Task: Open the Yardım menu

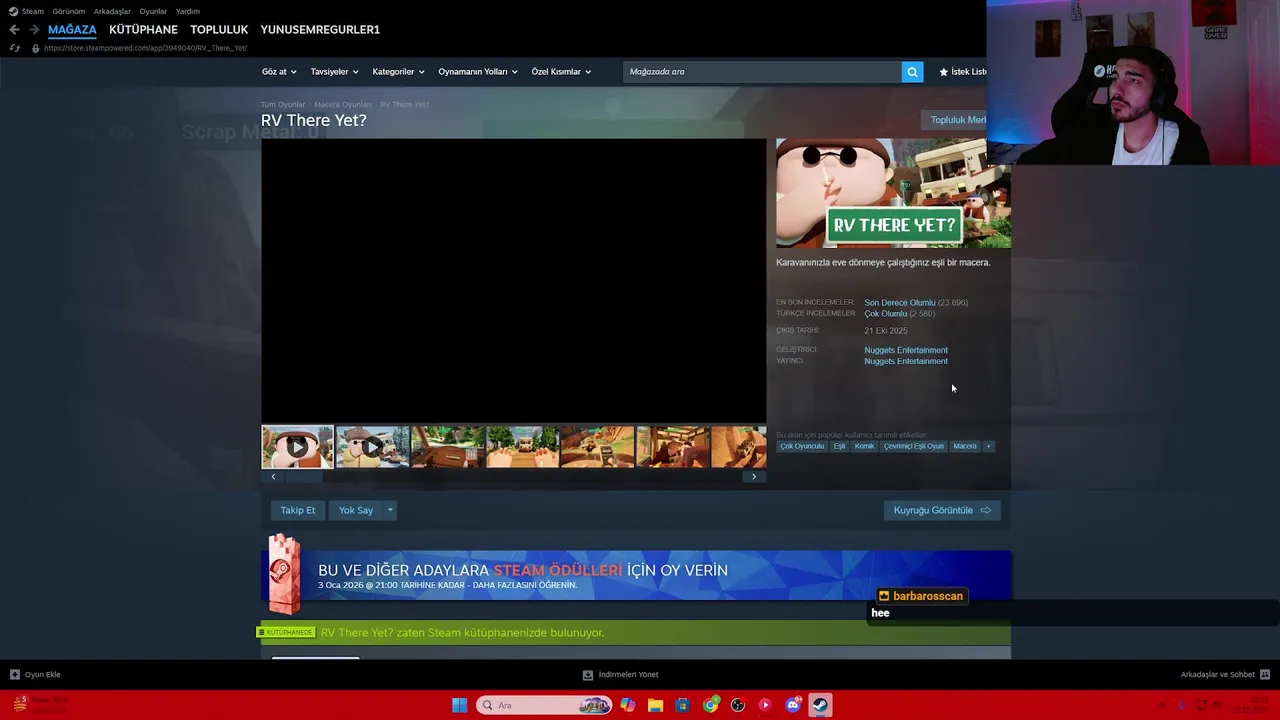Action: coord(188,11)
